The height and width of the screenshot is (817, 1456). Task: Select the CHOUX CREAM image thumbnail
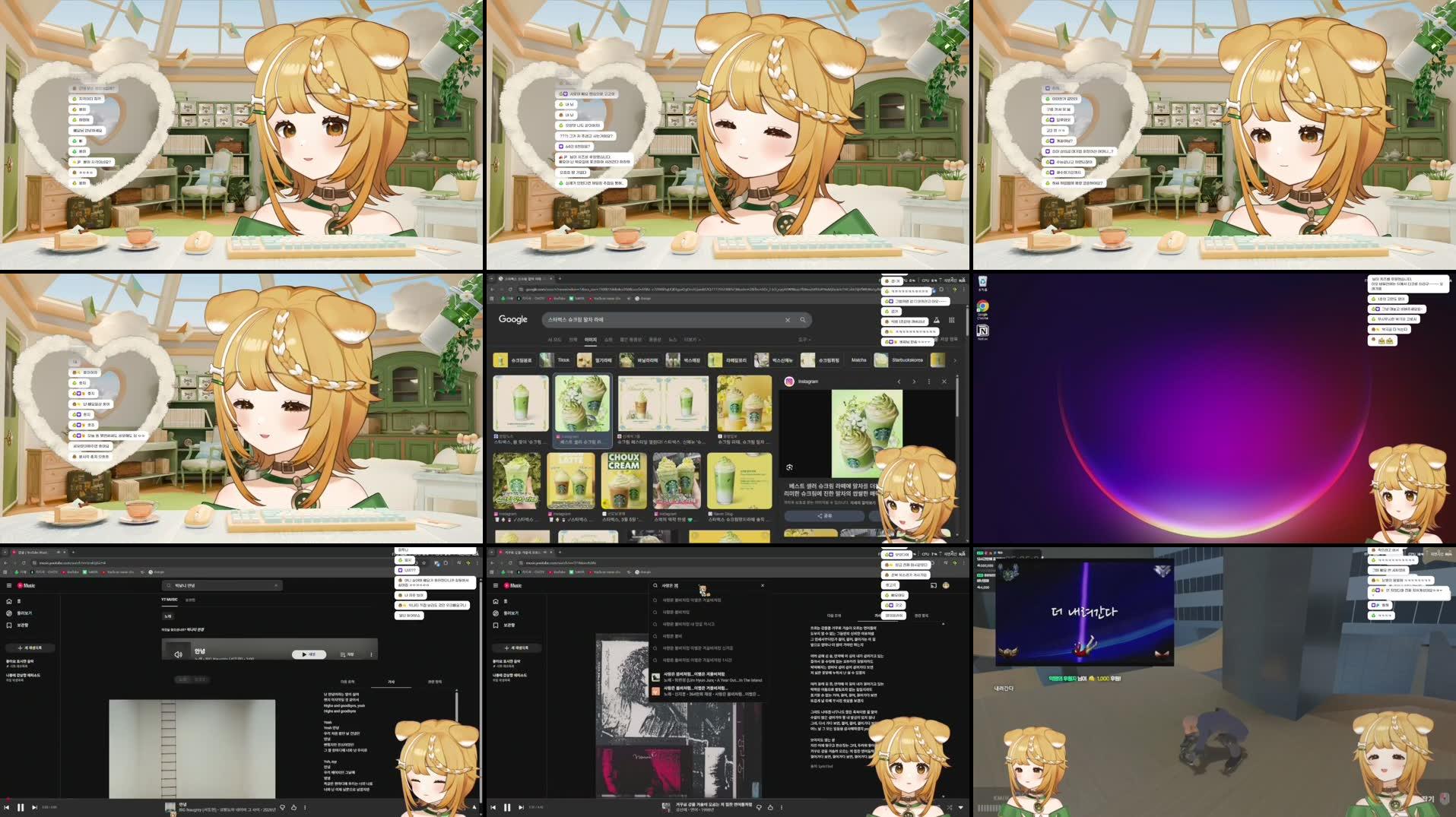pos(625,479)
